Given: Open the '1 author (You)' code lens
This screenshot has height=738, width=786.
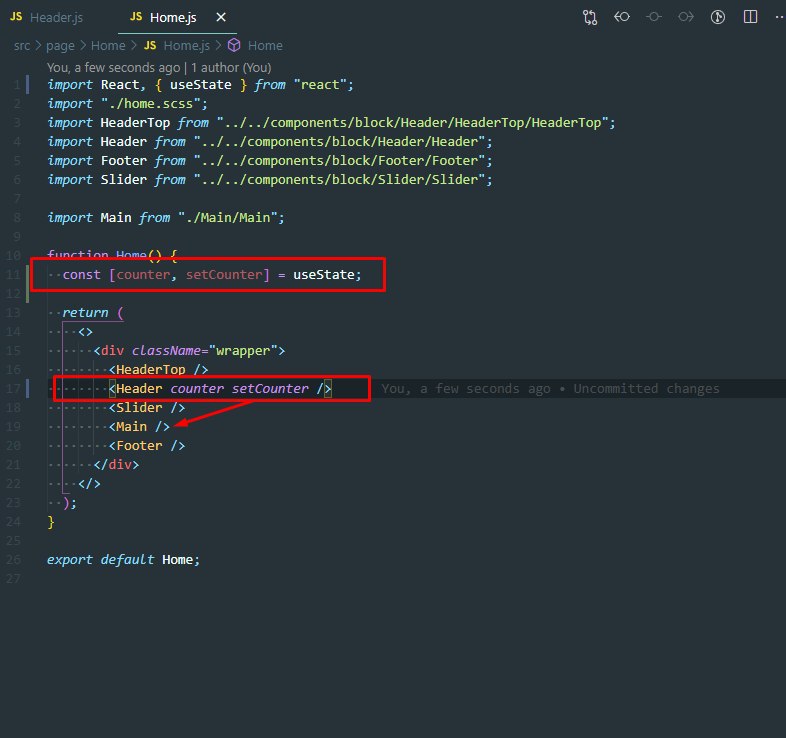Looking at the screenshot, I should pyautogui.click(x=231, y=68).
